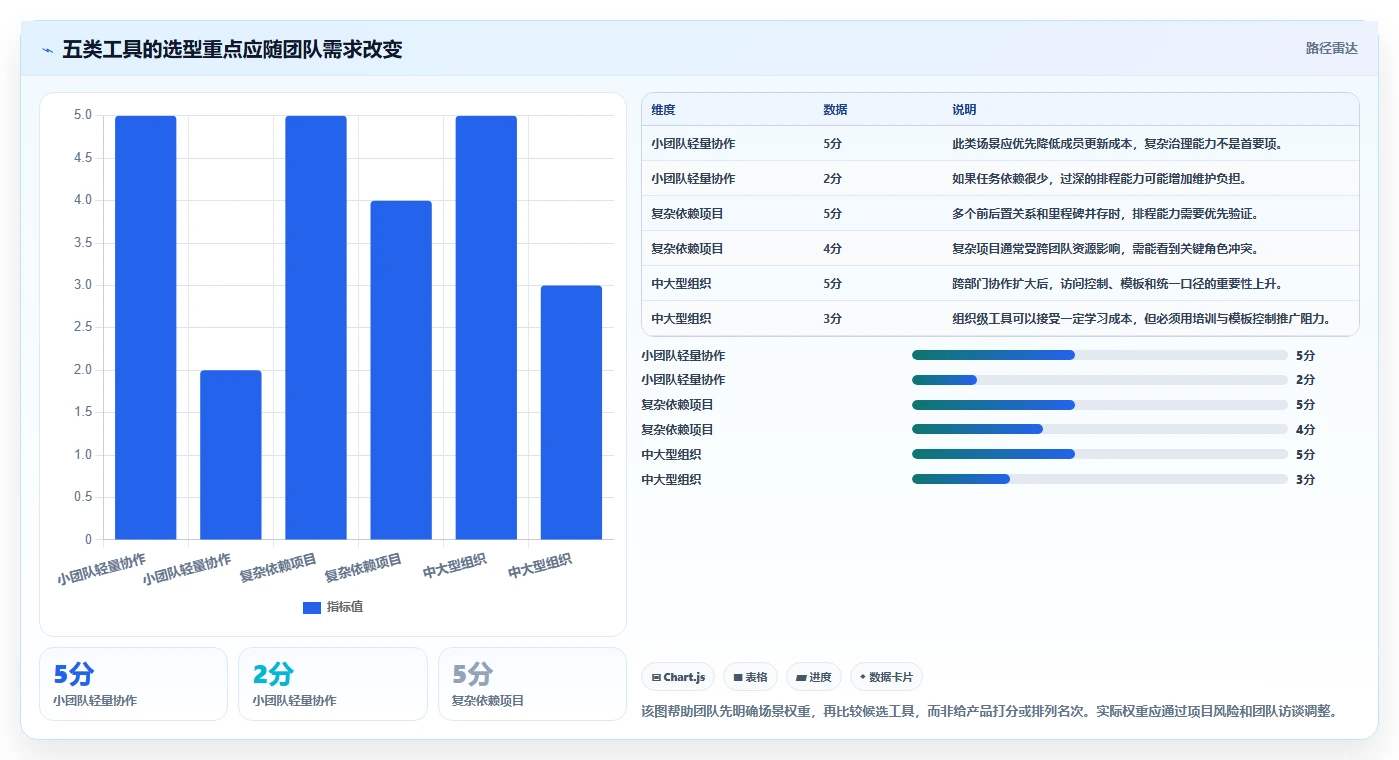
Task: Click the 4分 cell in the table
Action: tap(832, 249)
